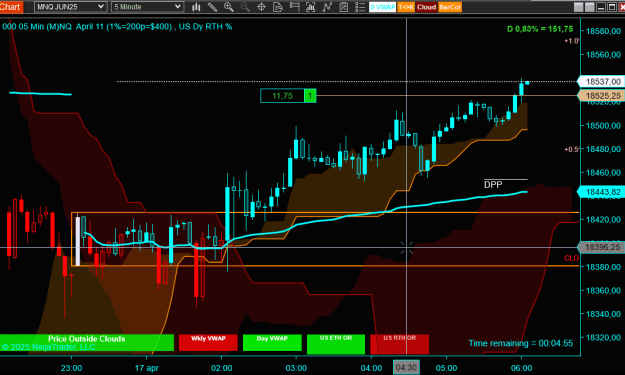This screenshot has width=625, height=375.
Task: Click the D 0,83% = 151,75 readout
Action: pos(540,29)
